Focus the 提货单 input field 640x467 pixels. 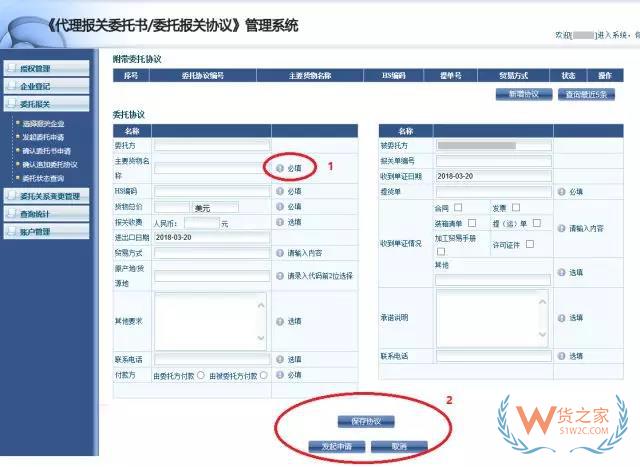(x=493, y=192)
